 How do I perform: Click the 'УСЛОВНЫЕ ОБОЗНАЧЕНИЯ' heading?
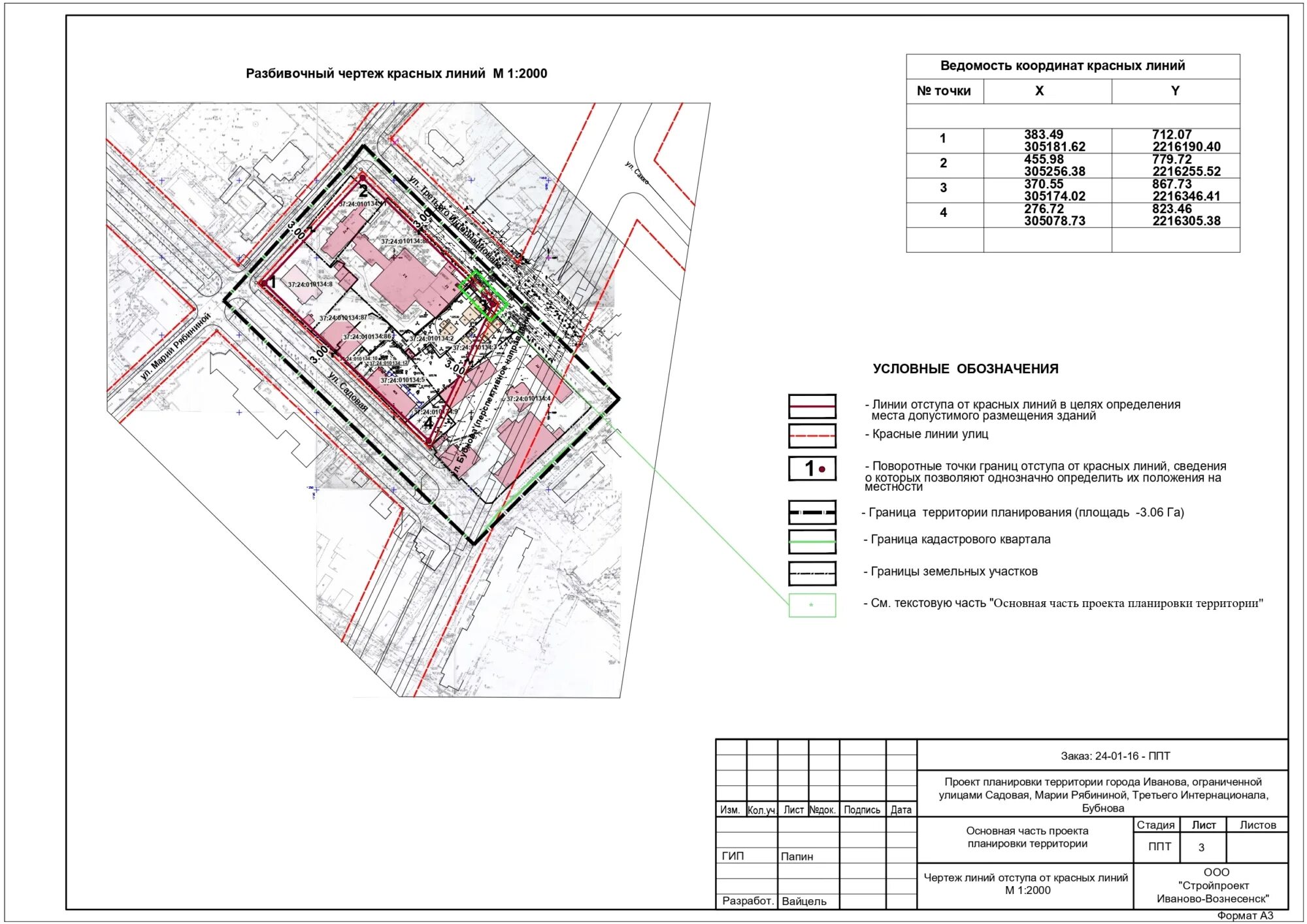[x=965, y=369]
